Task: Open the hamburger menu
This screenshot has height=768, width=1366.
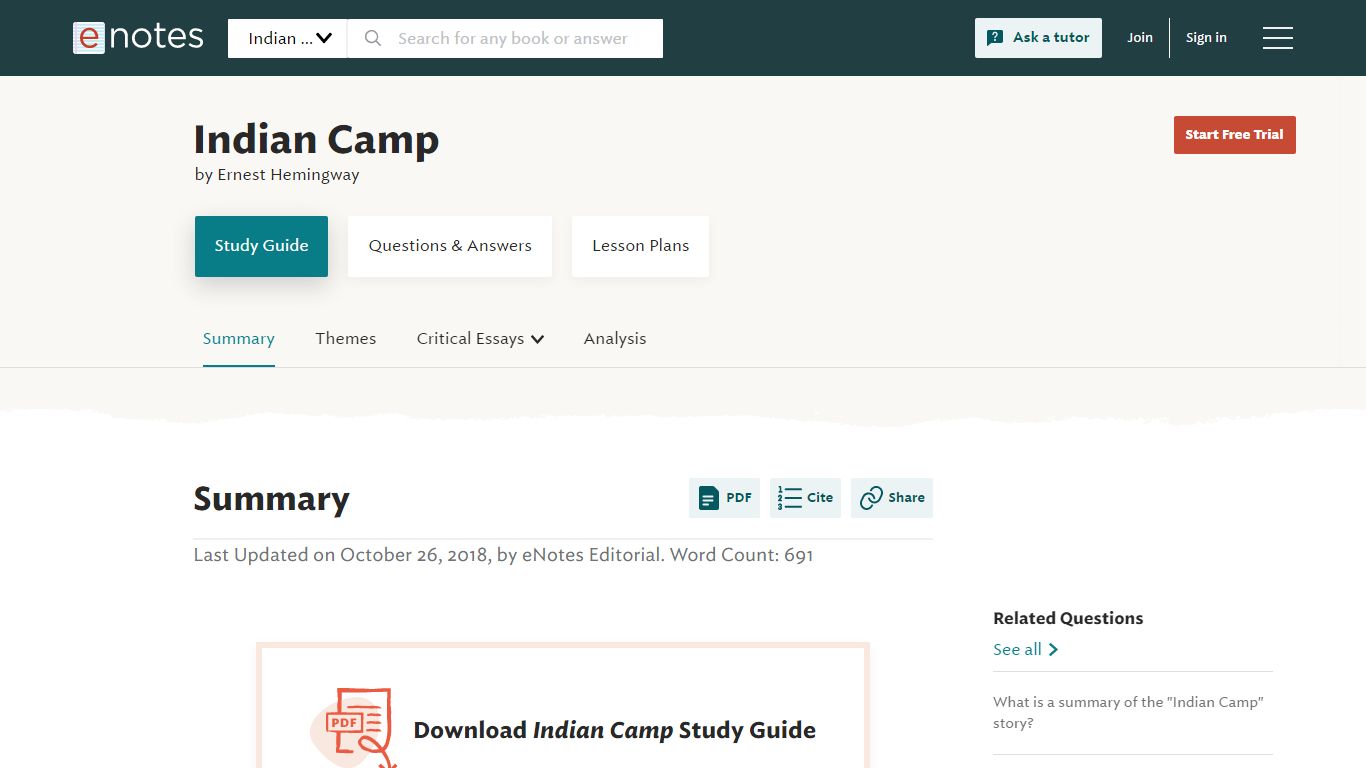Action: (x=1277, y=38)
